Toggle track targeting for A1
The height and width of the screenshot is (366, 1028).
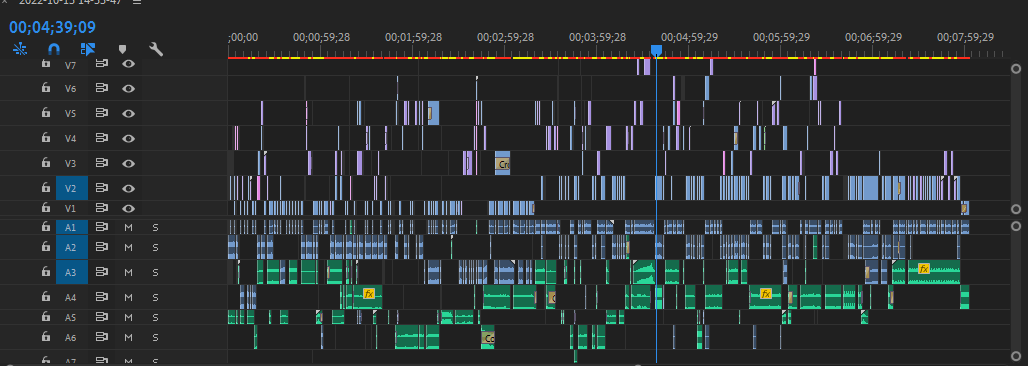pos(71,227)
